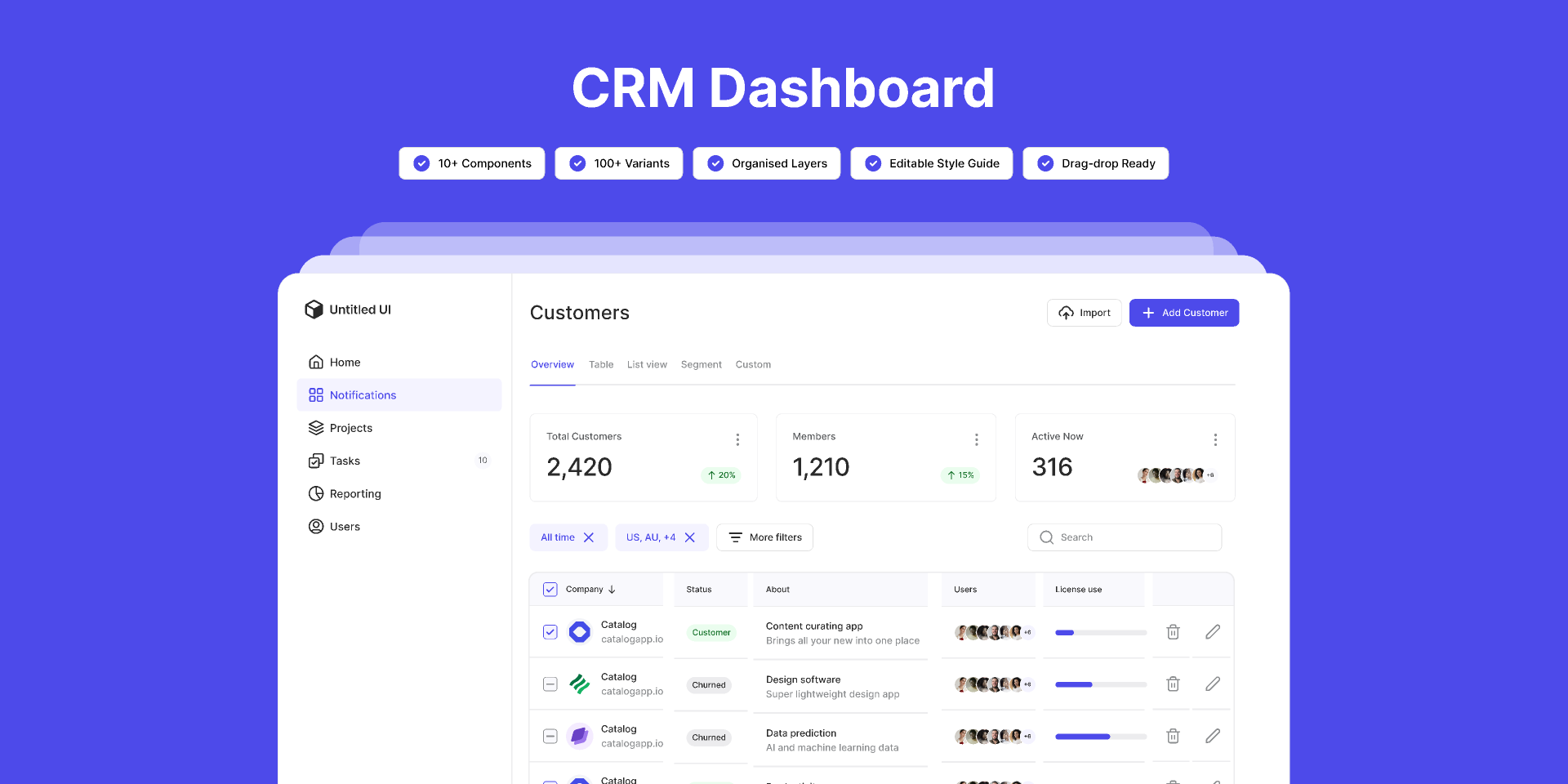Click the Search input field
1568x784 pixels.
(1125, 537)
